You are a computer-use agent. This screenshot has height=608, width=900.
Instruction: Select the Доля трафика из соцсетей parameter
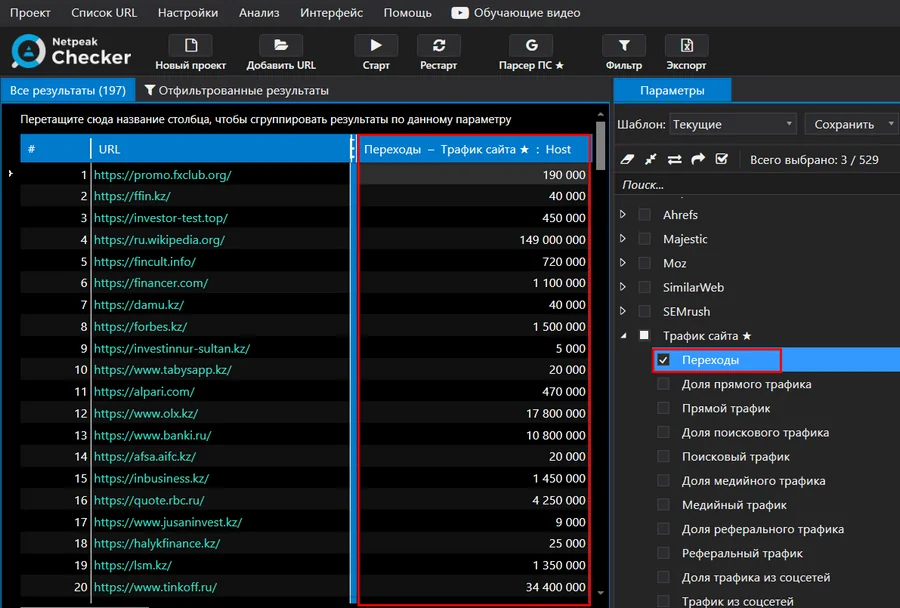coord(756,577)
